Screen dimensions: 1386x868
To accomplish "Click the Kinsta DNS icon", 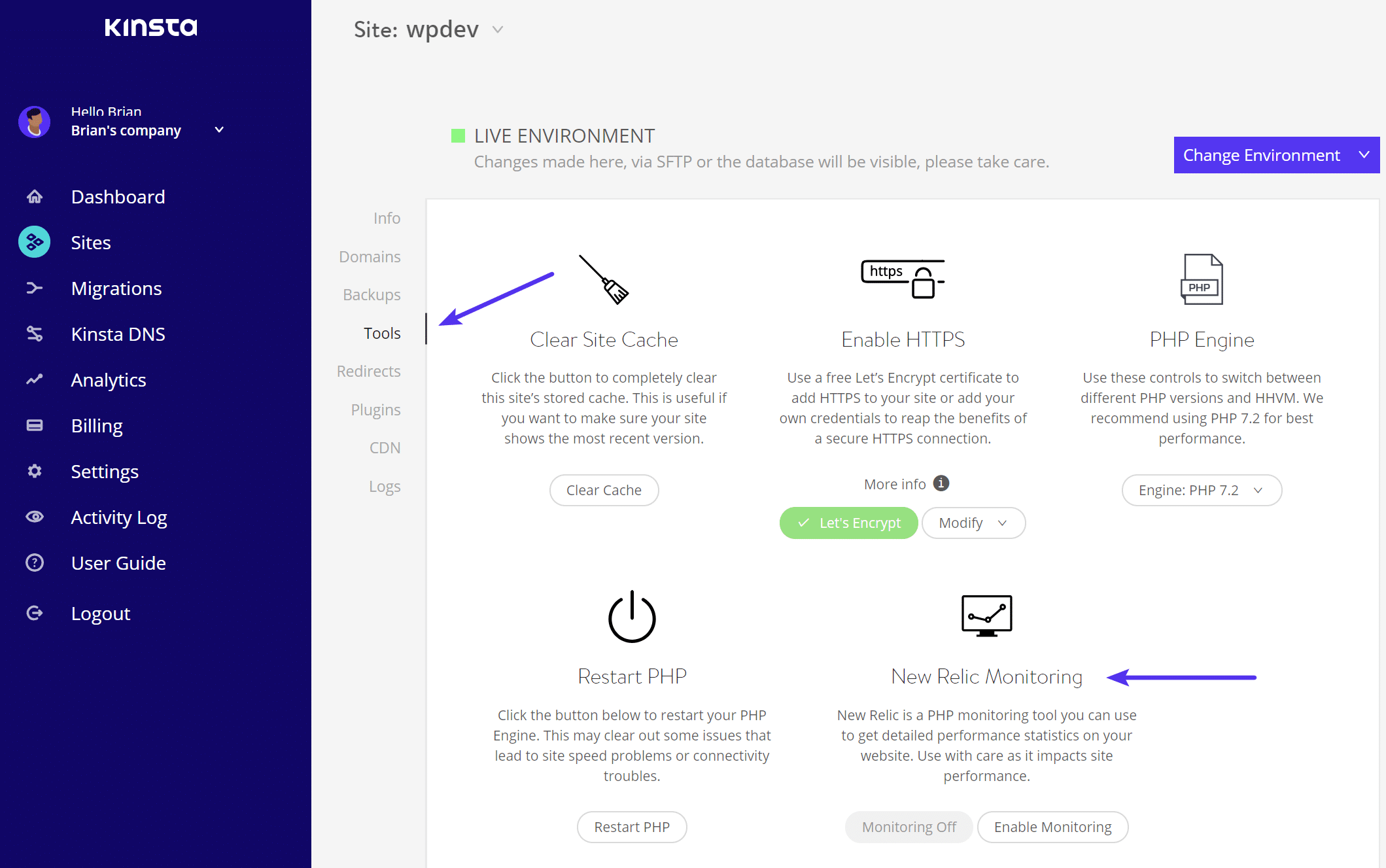I will click(35, 334).
